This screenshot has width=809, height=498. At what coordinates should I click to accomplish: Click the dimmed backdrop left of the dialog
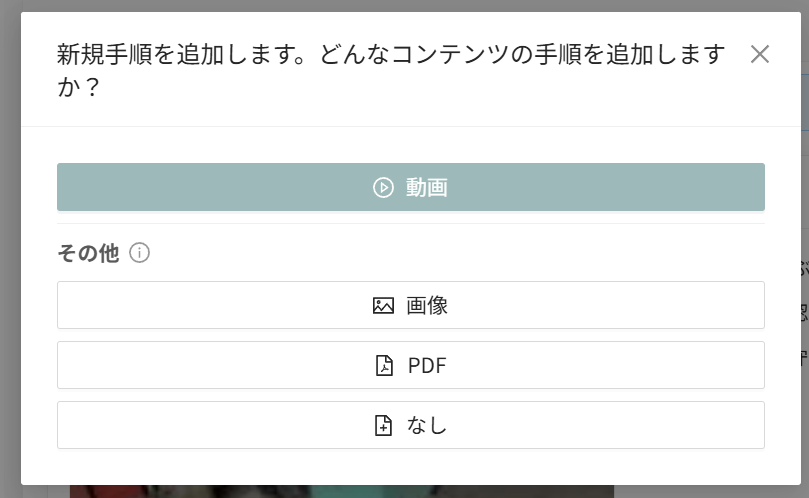(x=10, y=250)
